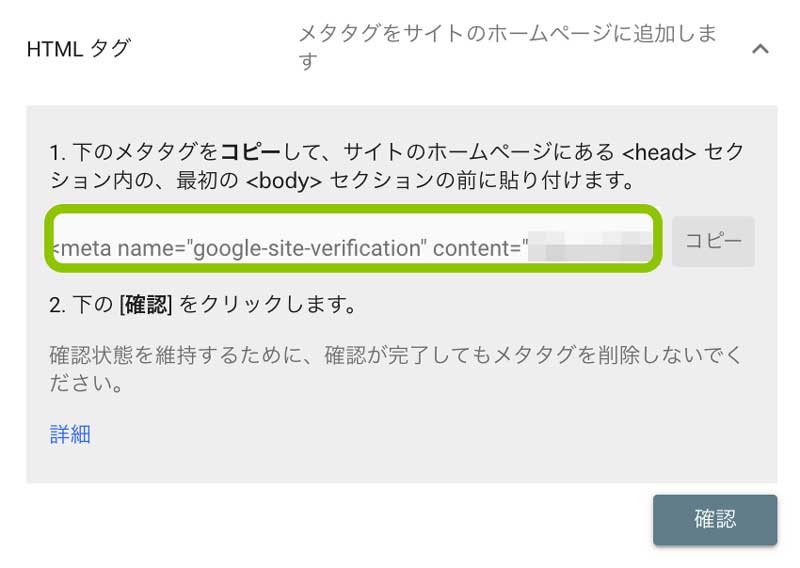
Task: Click the meta tag code field
Action: (x=353, y=238)
